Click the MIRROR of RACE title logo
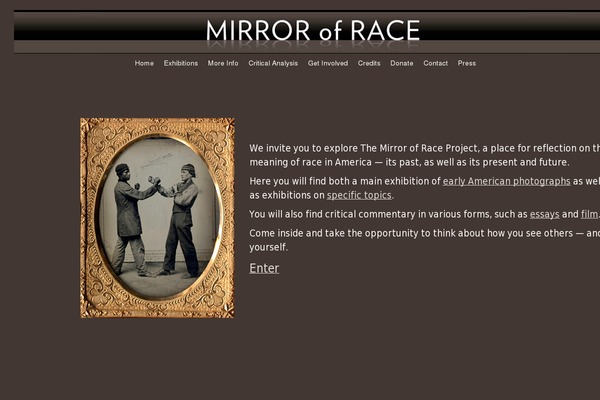 tap(313, 31)
